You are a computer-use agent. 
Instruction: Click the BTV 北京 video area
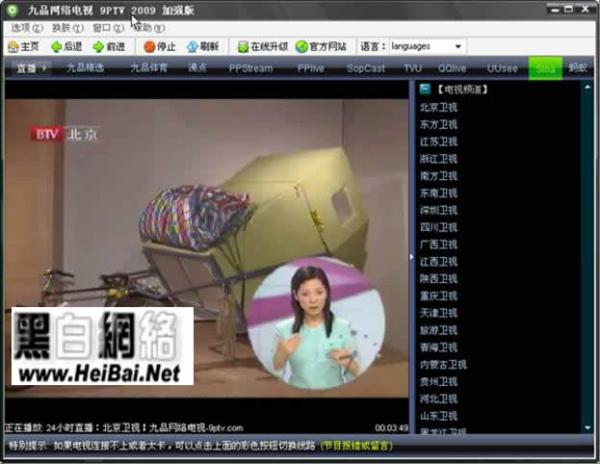[x=207, y=249]
